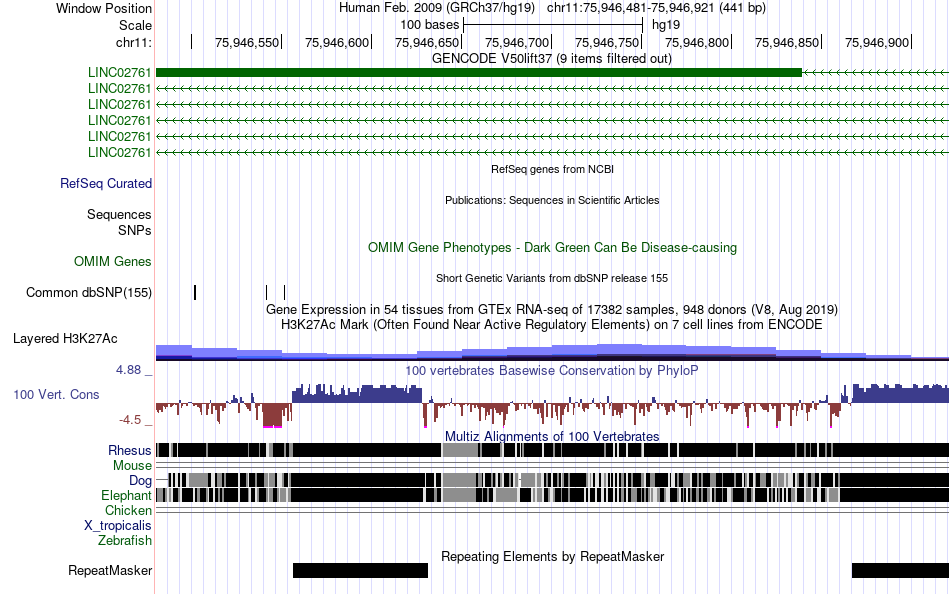Viewport: 950px width, 594px height.
Task: Click the GTEx Gene Expression title
Action: [x=551, y=310]
